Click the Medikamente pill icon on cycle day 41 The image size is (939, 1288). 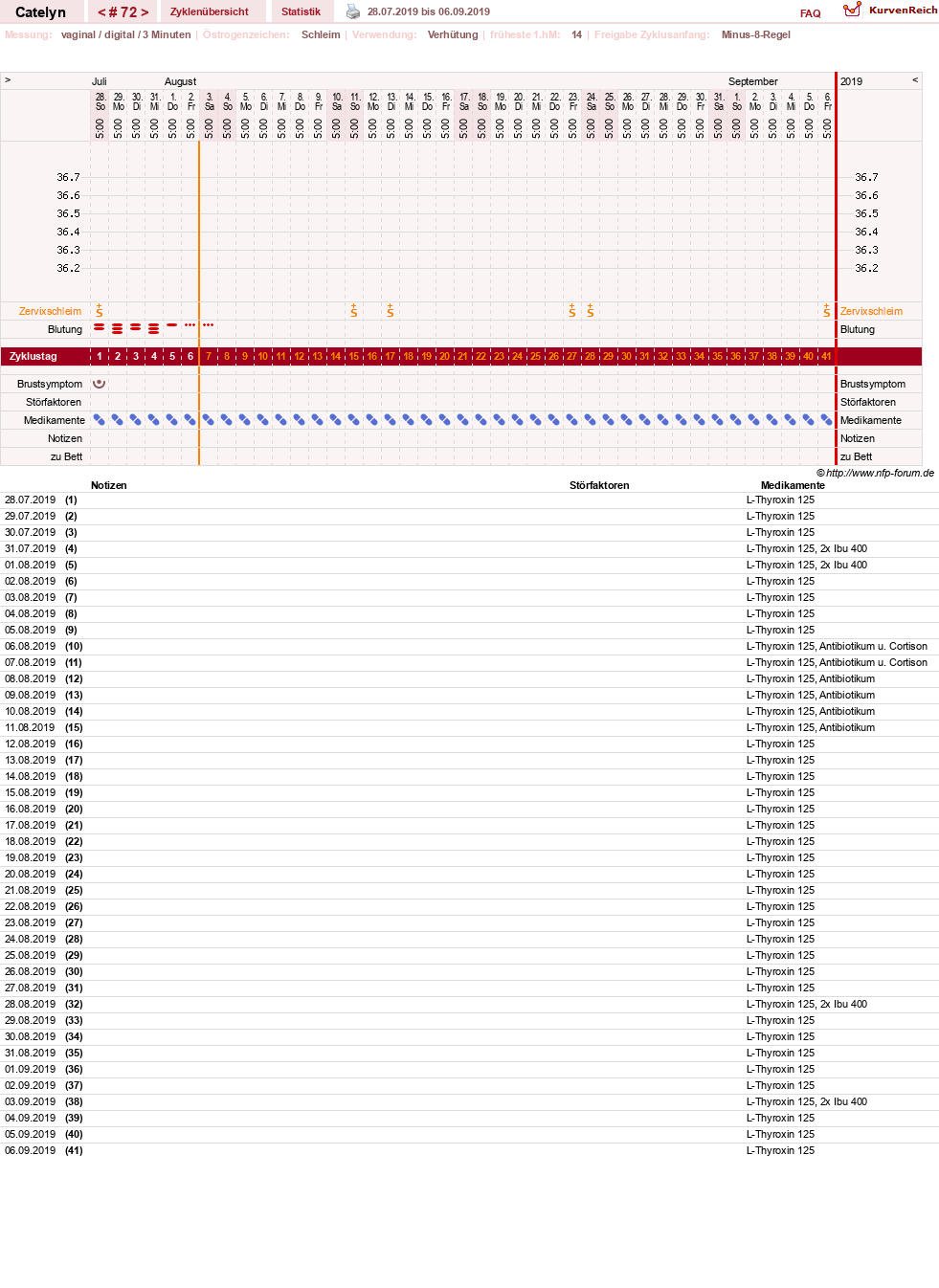tap(827, 420)
